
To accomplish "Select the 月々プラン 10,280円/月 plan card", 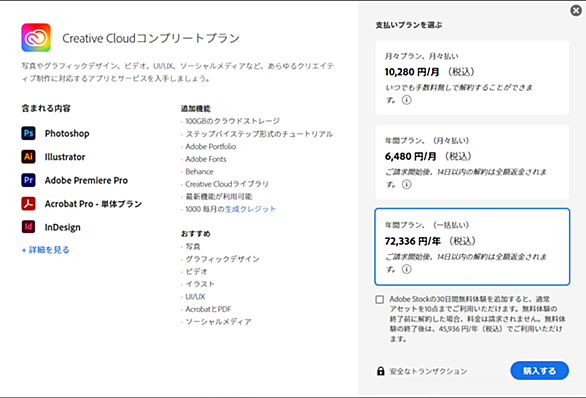I will coord(472,78).
